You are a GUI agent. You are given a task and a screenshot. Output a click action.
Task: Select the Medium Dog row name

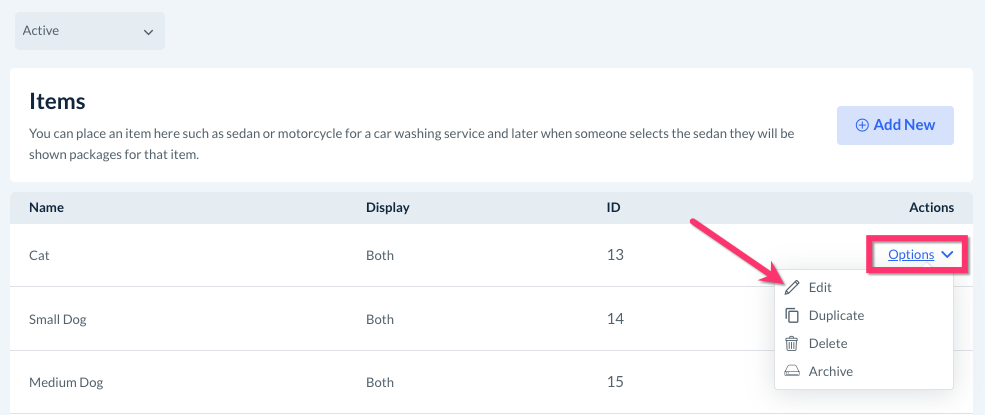click(x=66, y=382)
